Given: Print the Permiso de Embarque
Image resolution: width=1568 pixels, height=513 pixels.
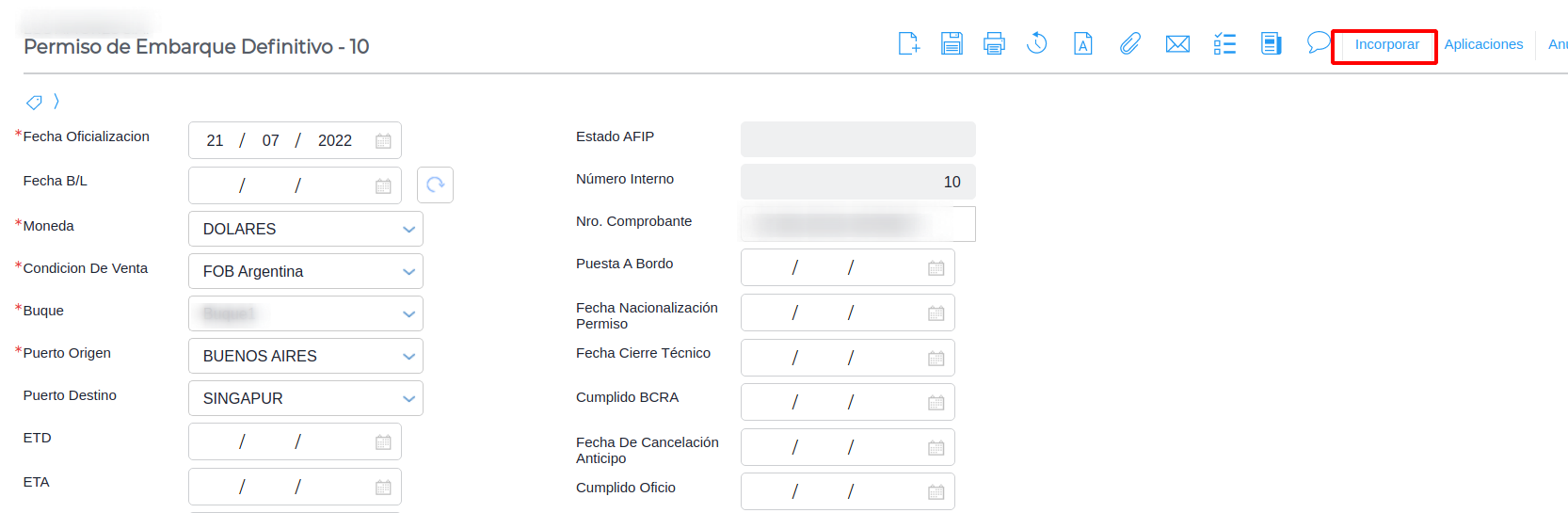Looking at the screenshot, I should click(994, 43).
